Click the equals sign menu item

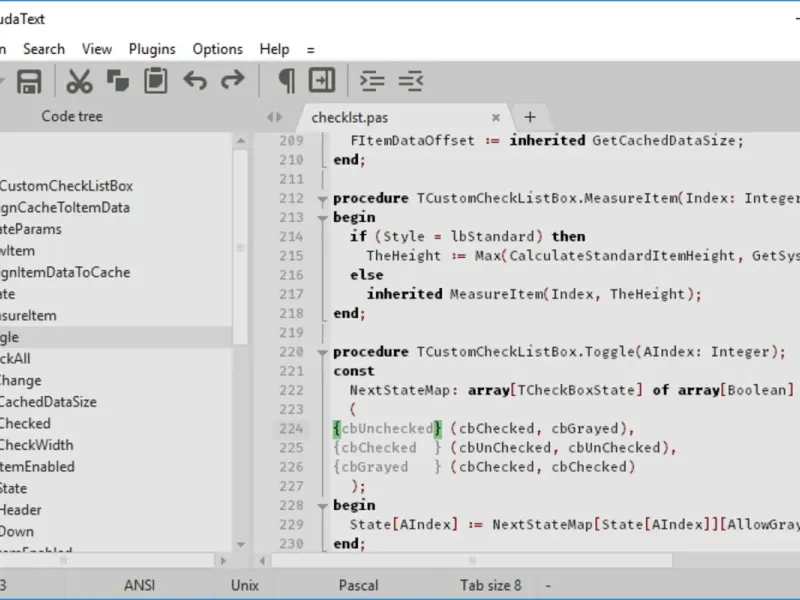click(x=311, y=50)
